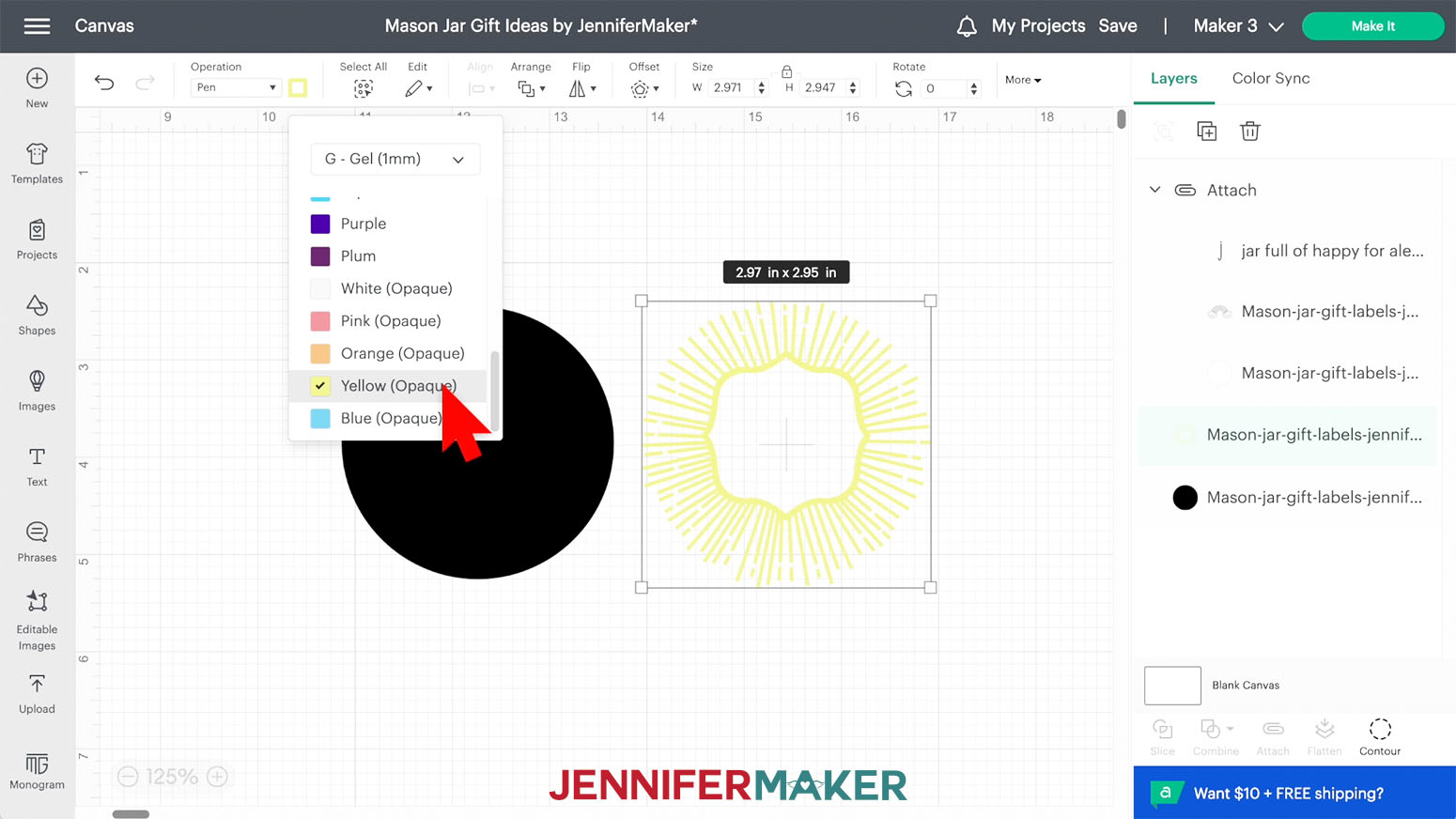Open the Images library
The height and width of the screenshot is (819, 1456).
[37, 391]
